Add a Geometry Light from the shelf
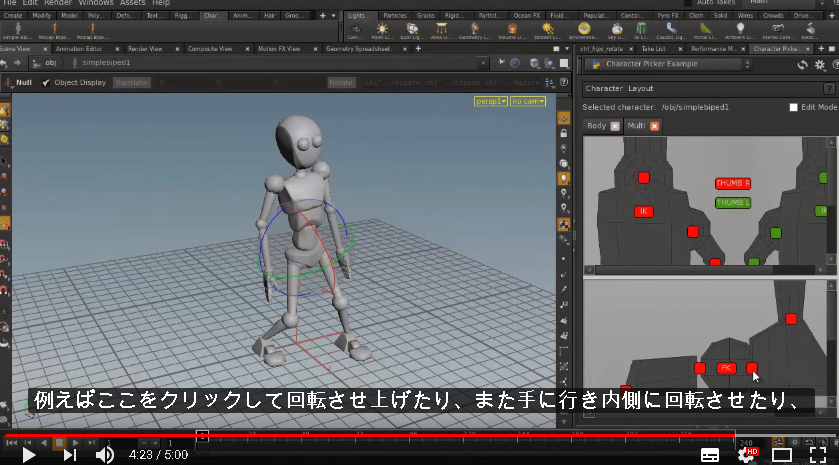Viewport: 839px width, 465px height. (x=475, y=32)
